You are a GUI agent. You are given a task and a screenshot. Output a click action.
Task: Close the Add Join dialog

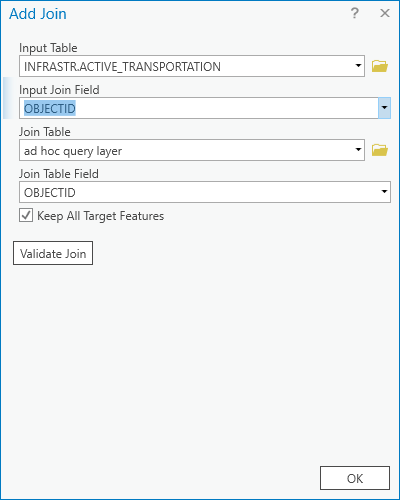pos(385,13)
